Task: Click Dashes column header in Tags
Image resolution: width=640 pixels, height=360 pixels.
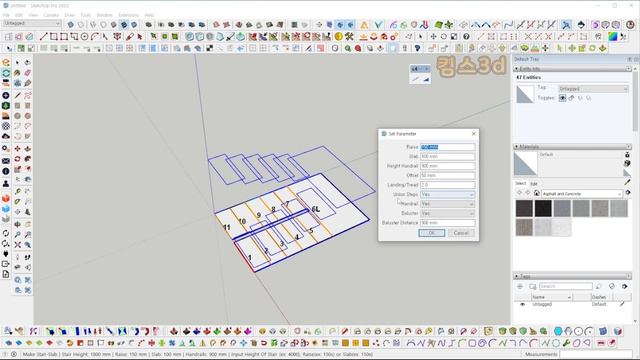Action: 602,297
